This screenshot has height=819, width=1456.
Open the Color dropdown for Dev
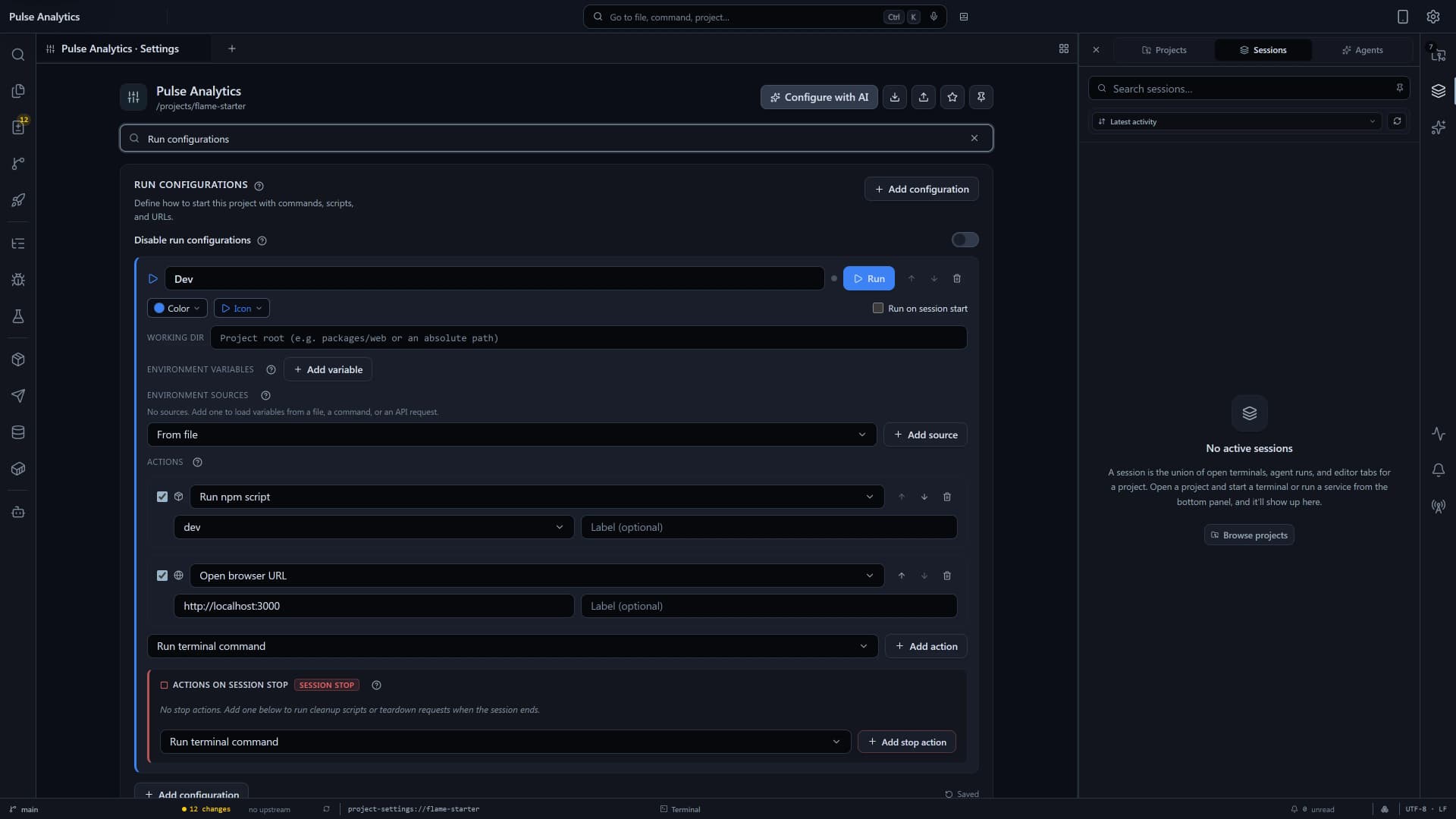pos(177,308)
